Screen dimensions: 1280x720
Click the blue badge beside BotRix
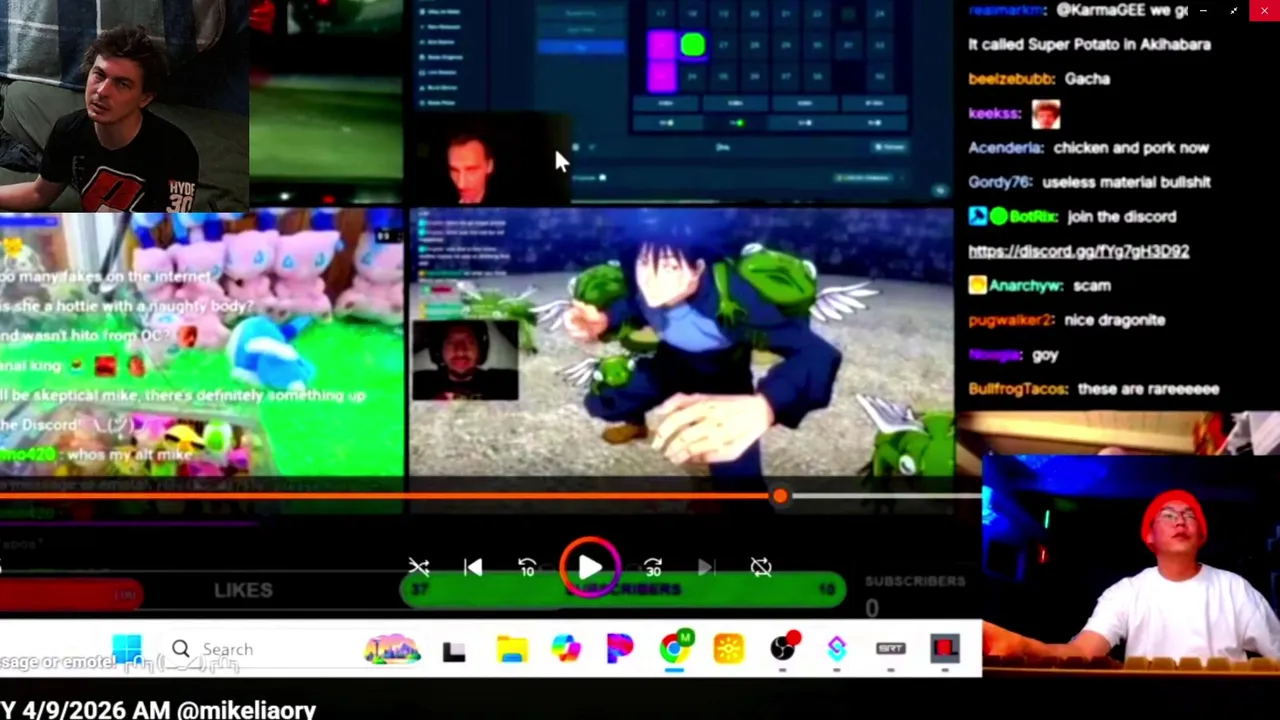(977, 217)
